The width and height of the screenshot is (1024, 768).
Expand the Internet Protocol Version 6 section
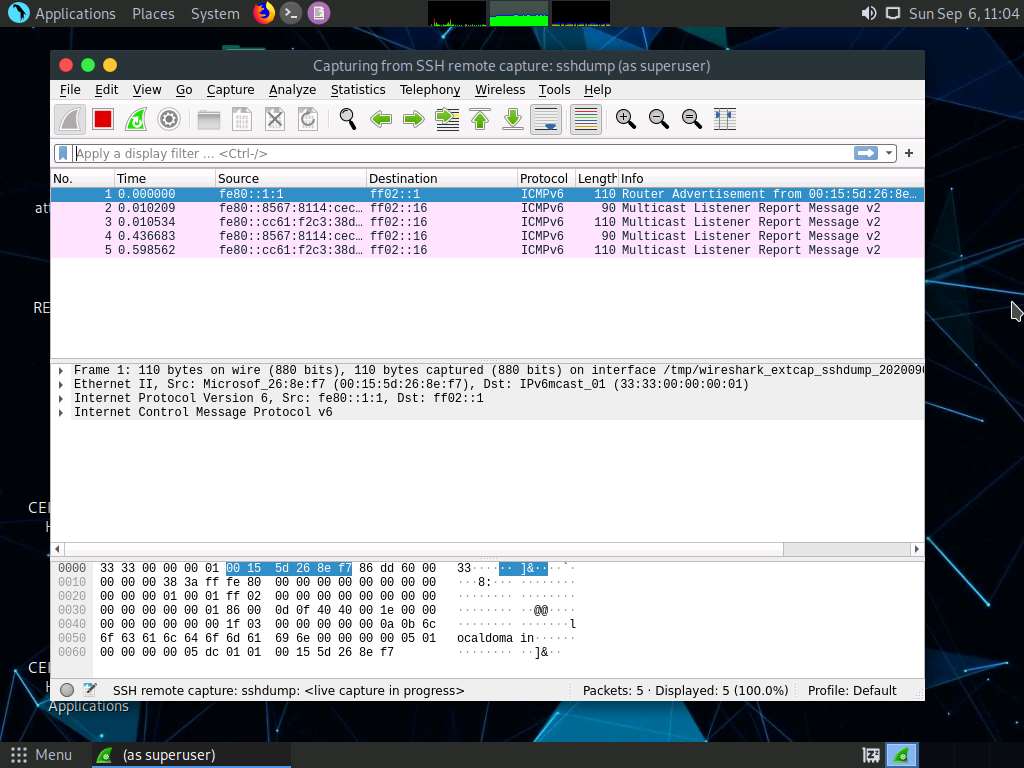[60, 398]
